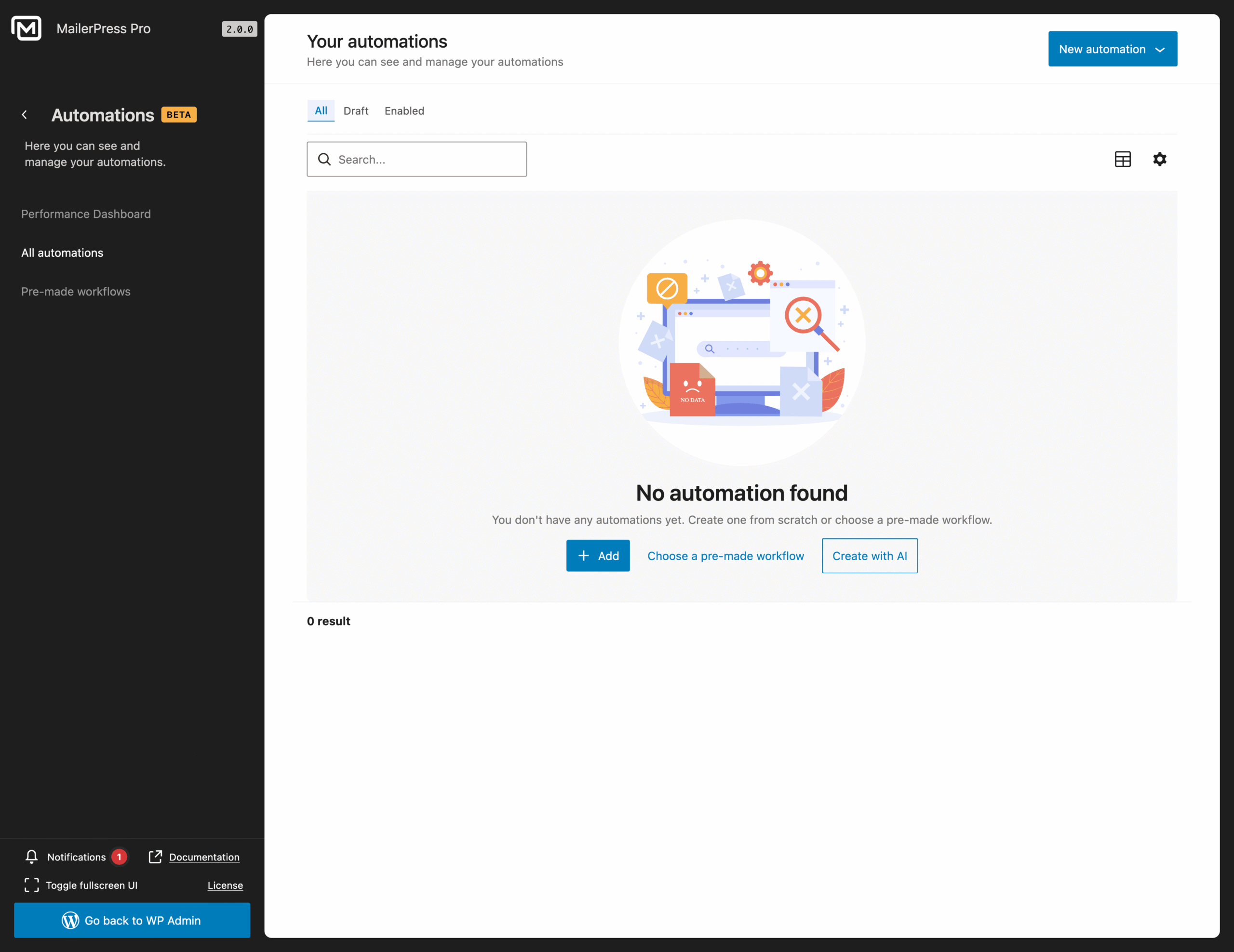This screenshot has width=1234, height=952.
Task: Switch to table view layout icon
Action: click(1123, 159)
